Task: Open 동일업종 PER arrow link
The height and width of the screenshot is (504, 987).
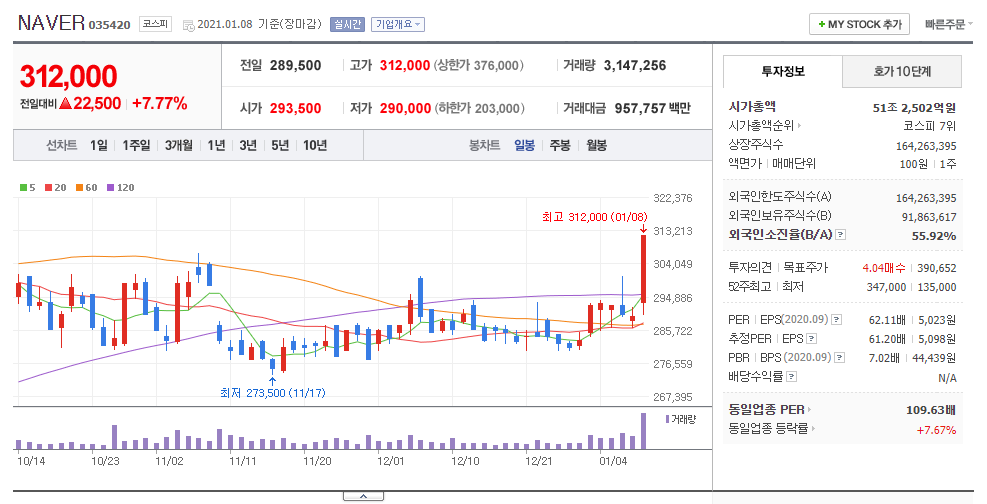Action: click(809, 410)
